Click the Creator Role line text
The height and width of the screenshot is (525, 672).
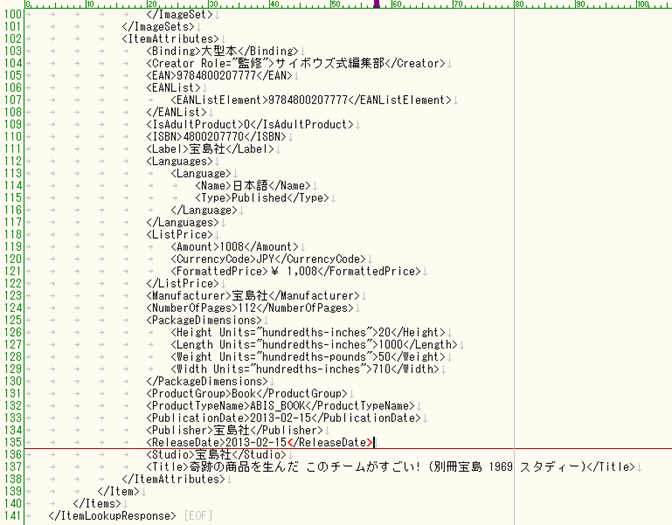point(296,63)
